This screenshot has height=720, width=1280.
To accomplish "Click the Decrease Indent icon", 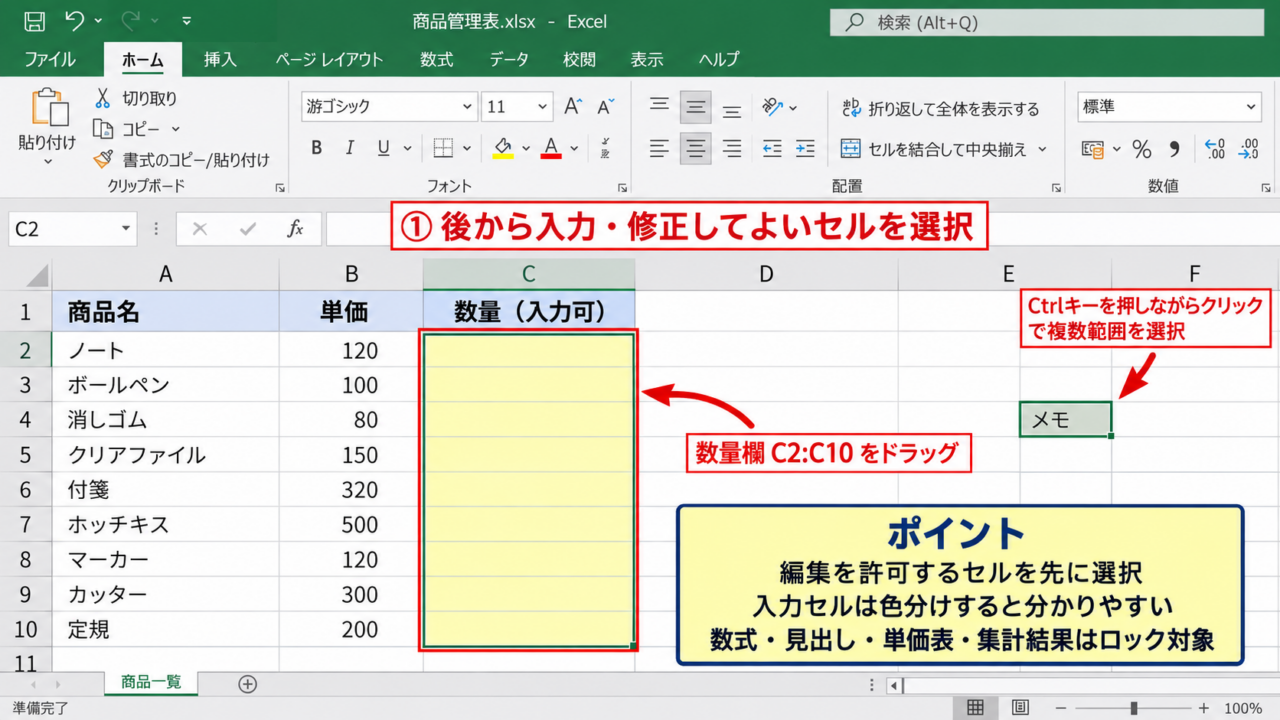I will (x=772, y=149).
